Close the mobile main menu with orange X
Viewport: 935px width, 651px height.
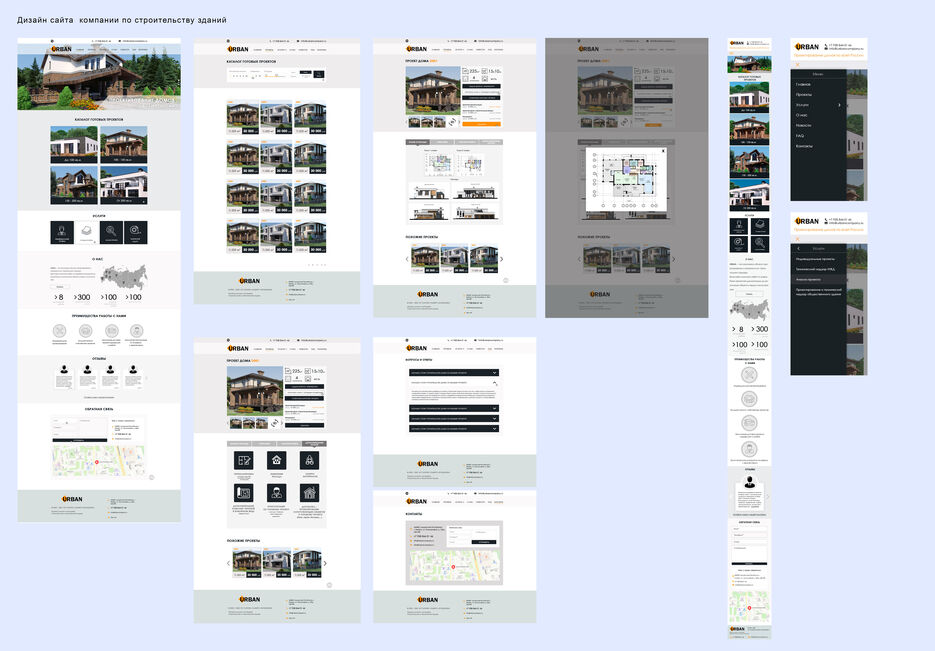798,64
